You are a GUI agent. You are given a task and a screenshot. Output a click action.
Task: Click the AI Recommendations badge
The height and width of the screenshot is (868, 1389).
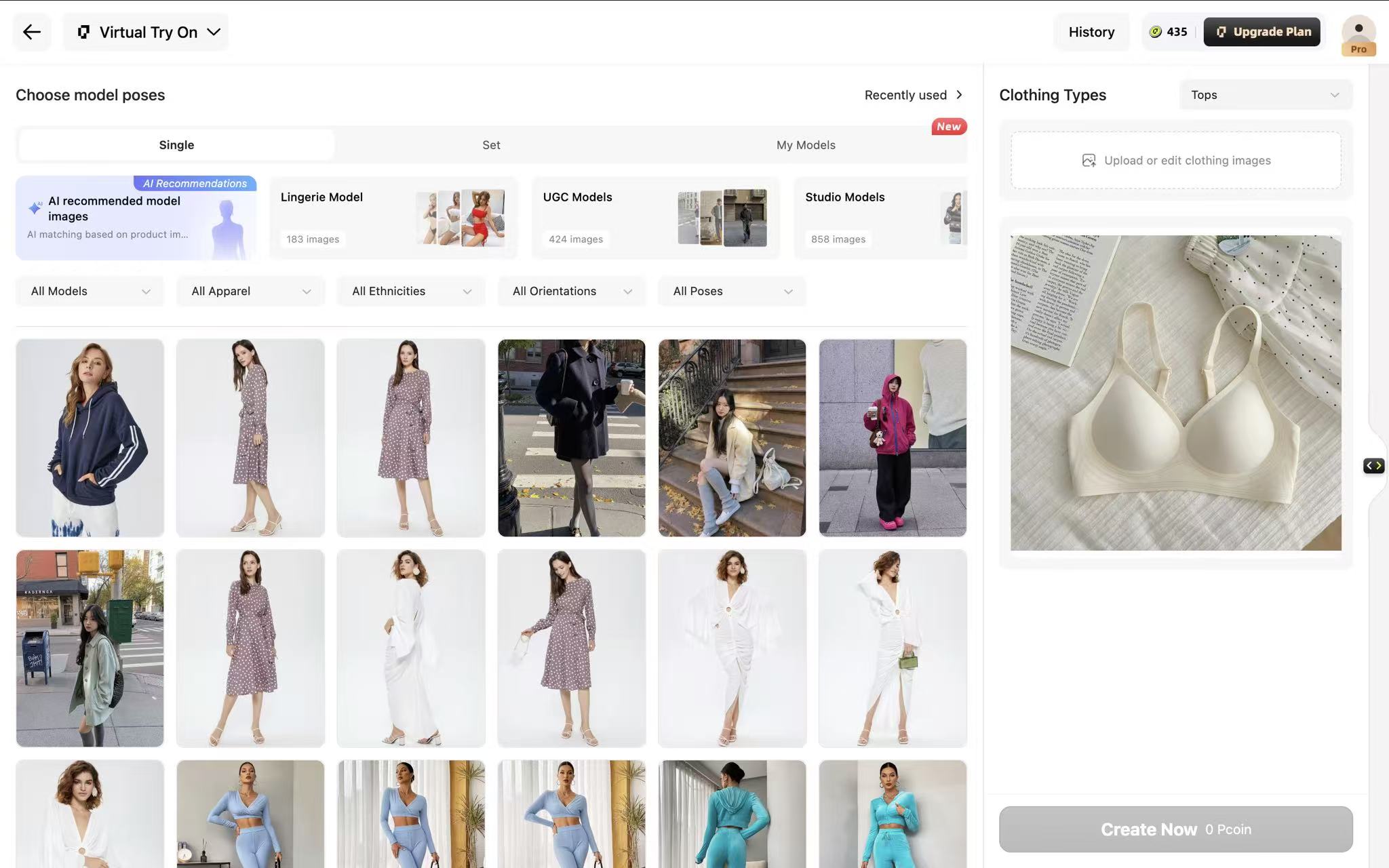pos(195,183)
